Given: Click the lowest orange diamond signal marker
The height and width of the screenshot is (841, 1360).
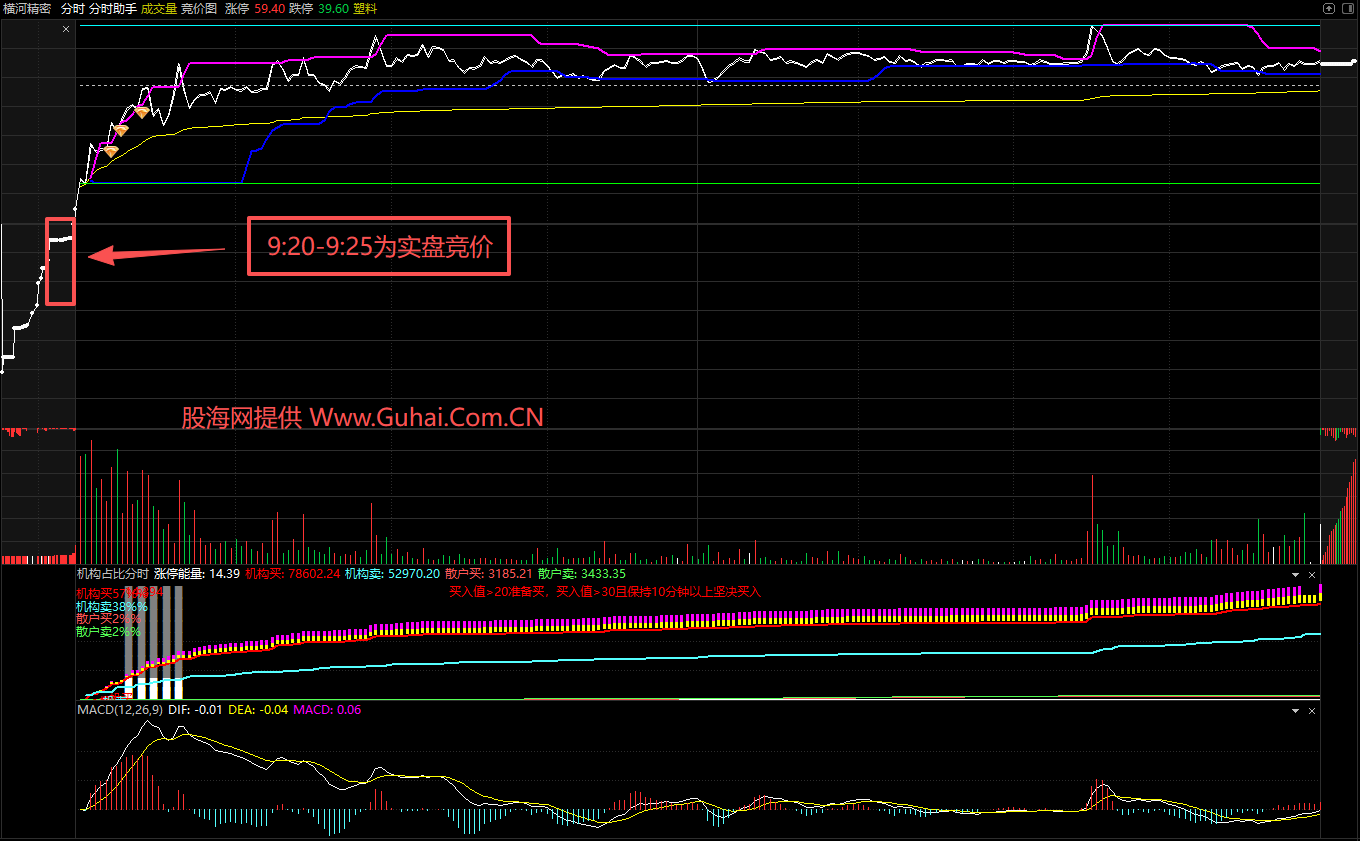Looking at the screenshot, I should [x=111, y=151].
